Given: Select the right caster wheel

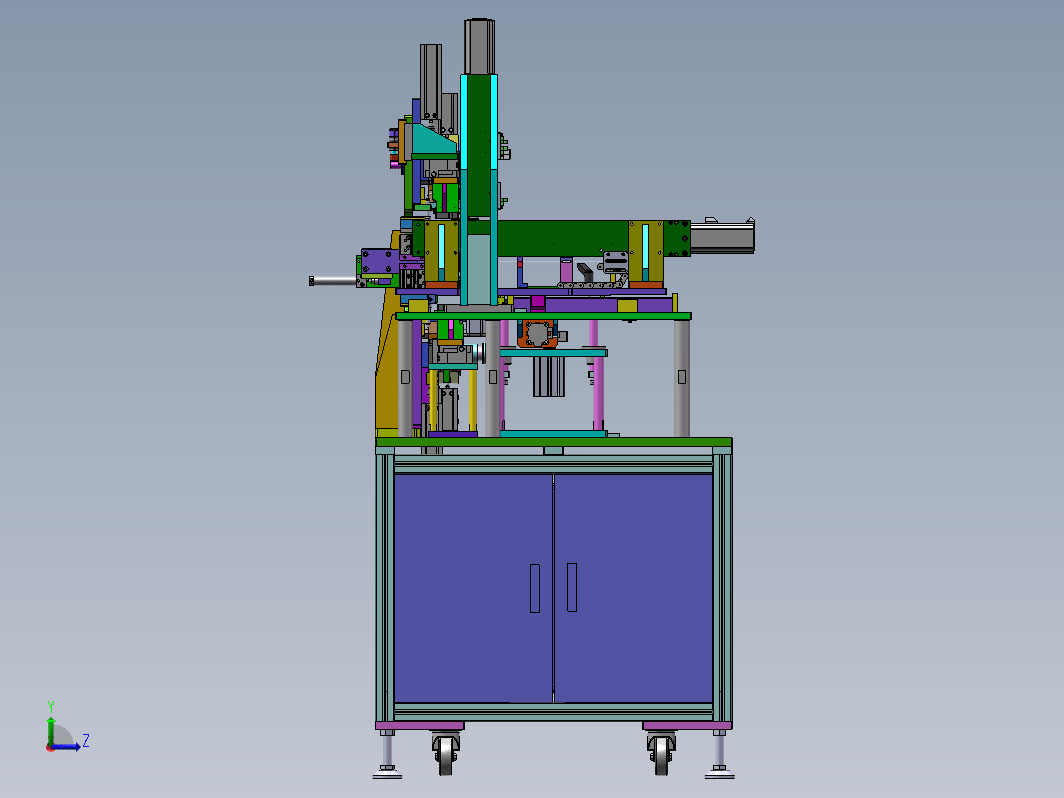Looking at the screenshot, I should coord(662,756).
